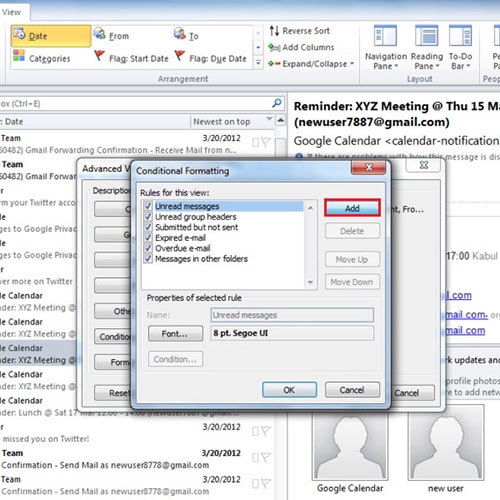The height and width of the screenshot is (500, 500).
Task: Toggle the Overdue e-mail checkbox
Action: click(x=148, y=248)
